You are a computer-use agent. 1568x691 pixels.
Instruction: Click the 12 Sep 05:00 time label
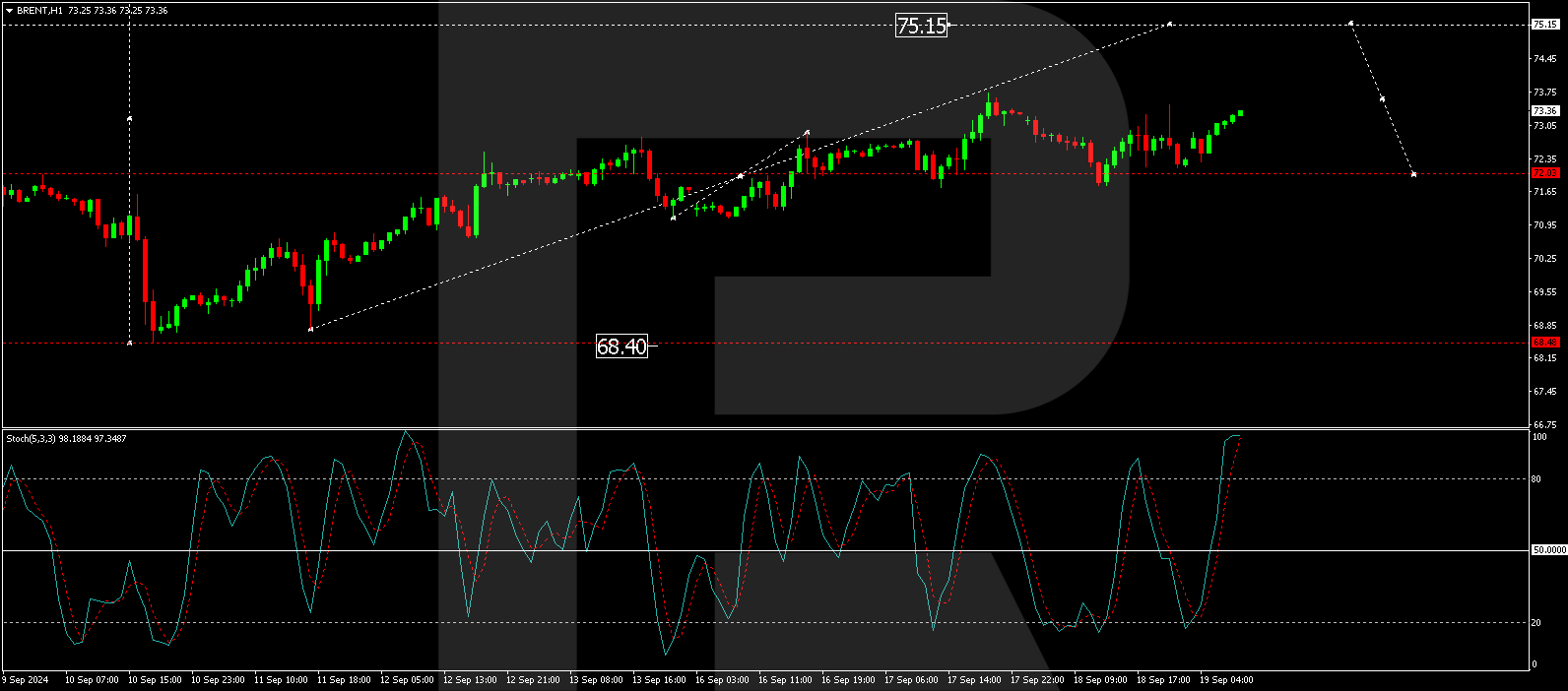(x=407, y=680)
